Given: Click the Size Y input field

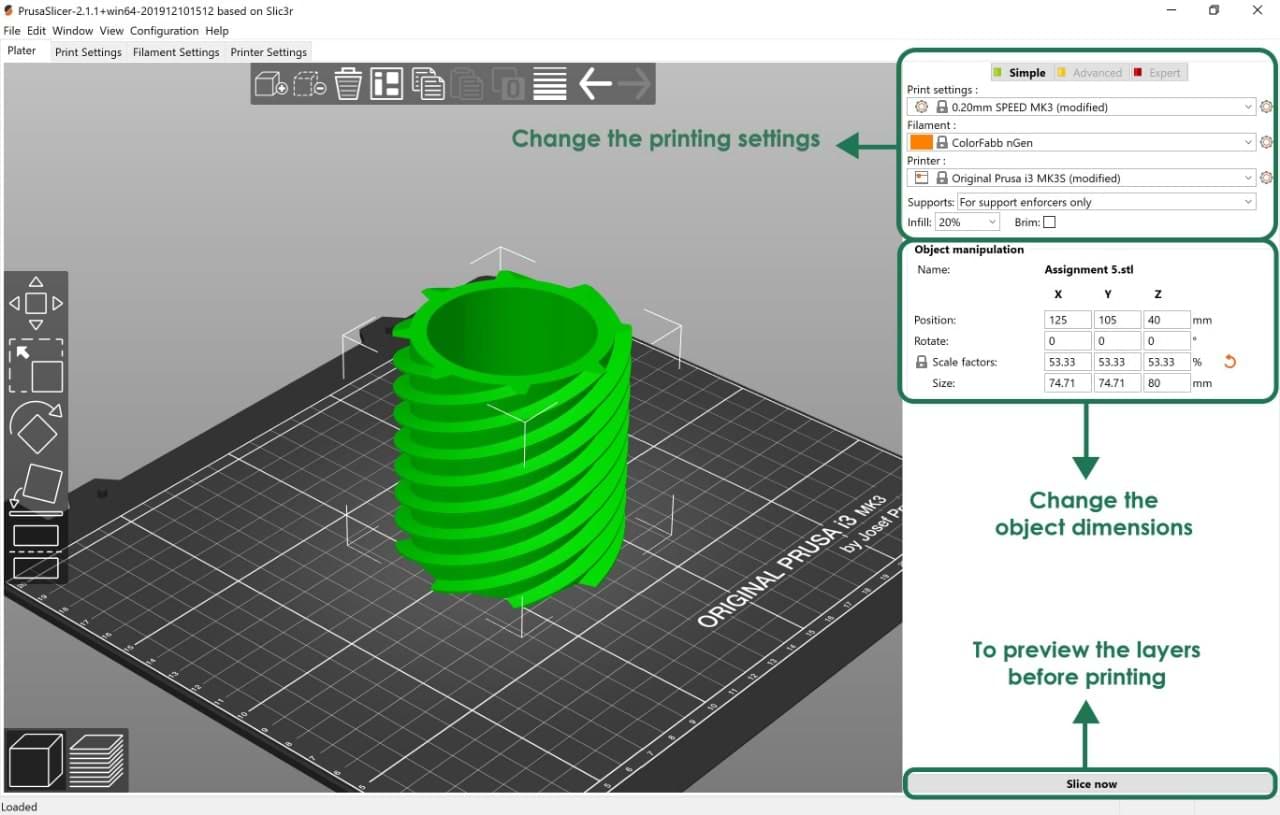Looking at the screenshot, I should (x=1117, y=383).
